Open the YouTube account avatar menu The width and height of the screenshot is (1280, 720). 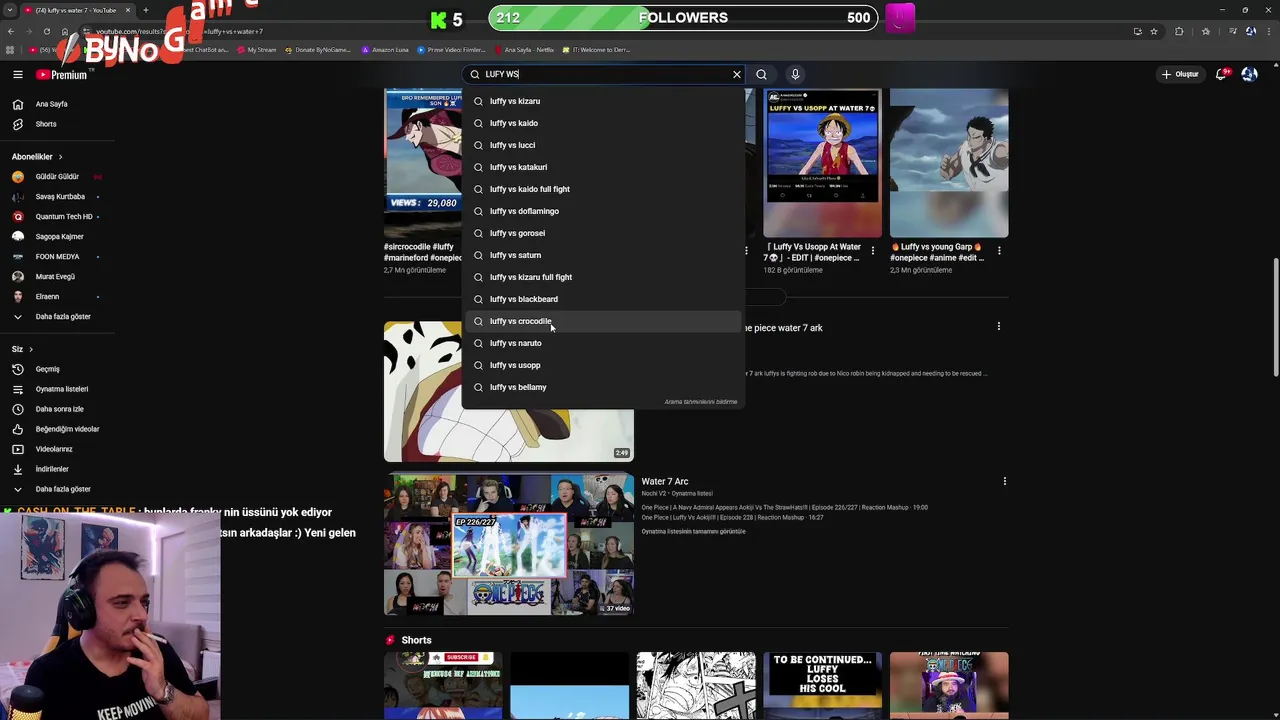point(1249,74)
